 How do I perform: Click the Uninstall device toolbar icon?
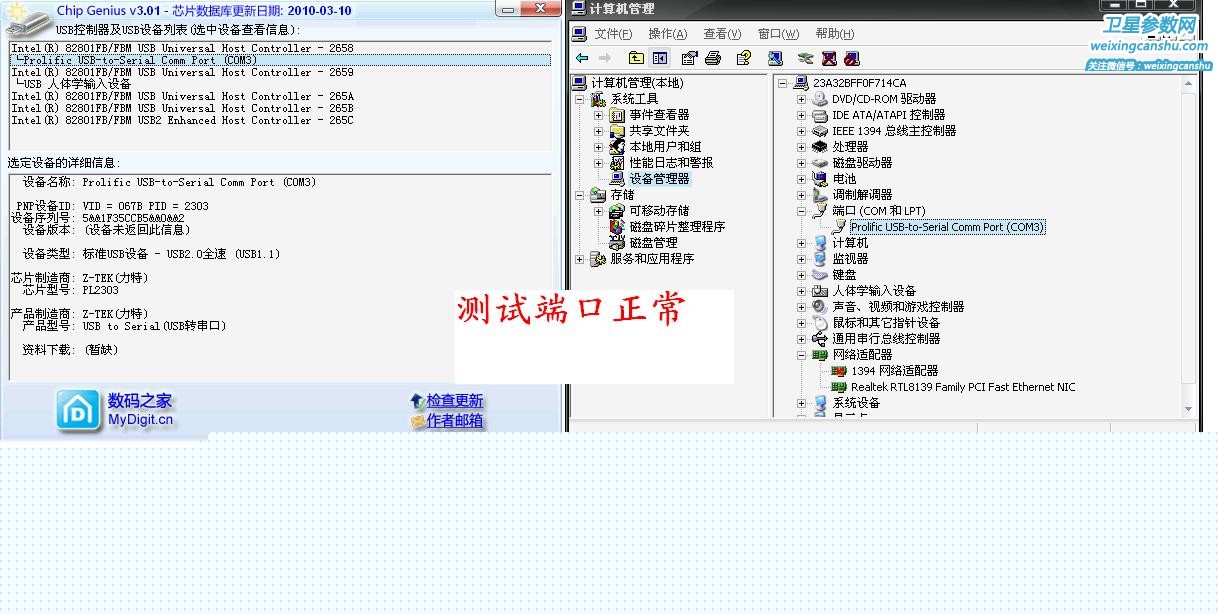pos(829,59)
